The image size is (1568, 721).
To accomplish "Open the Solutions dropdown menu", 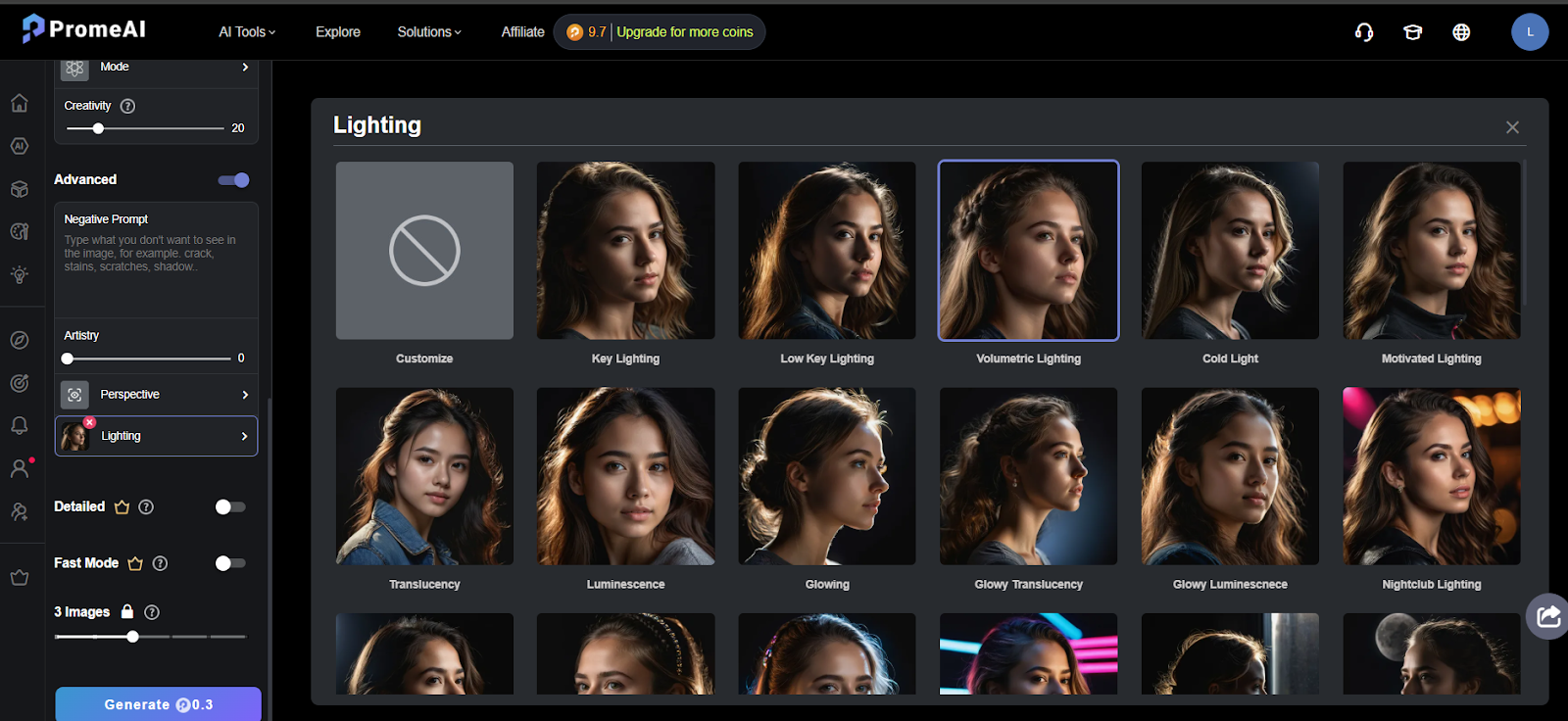I will (429, 32).
